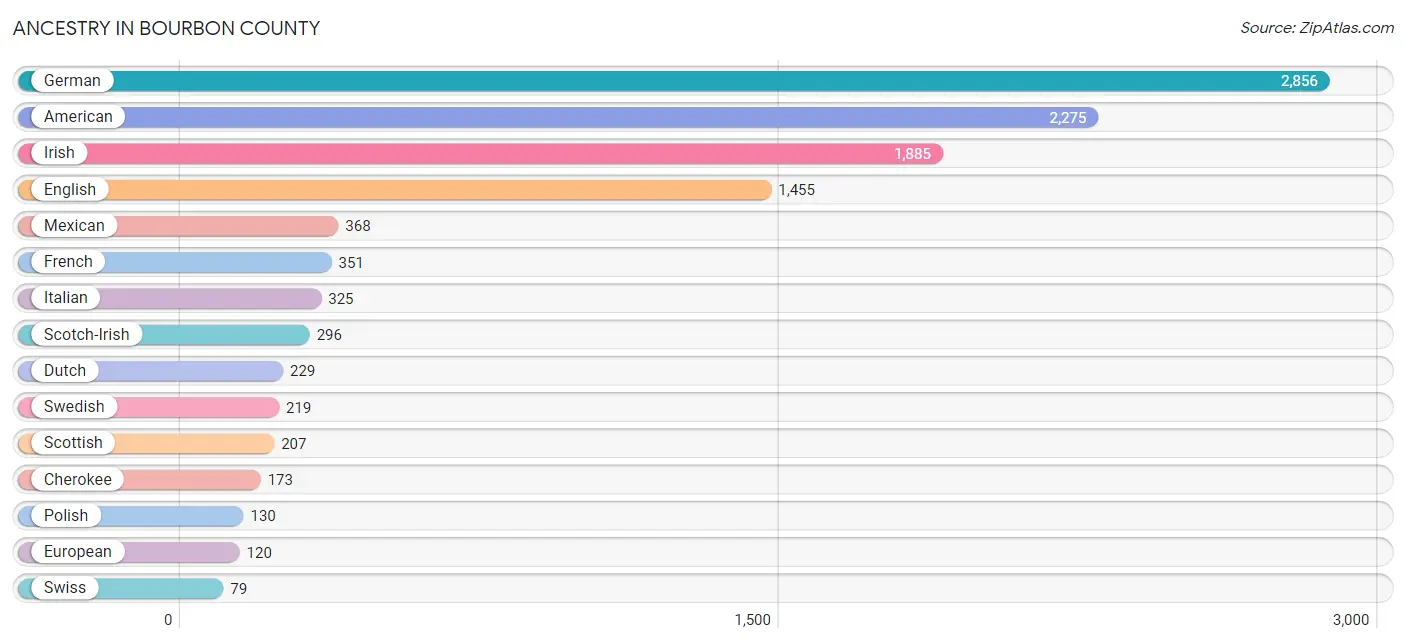Select the European ancestry bar
This screenshot has height=644, width=1406.
pos(129,552)
